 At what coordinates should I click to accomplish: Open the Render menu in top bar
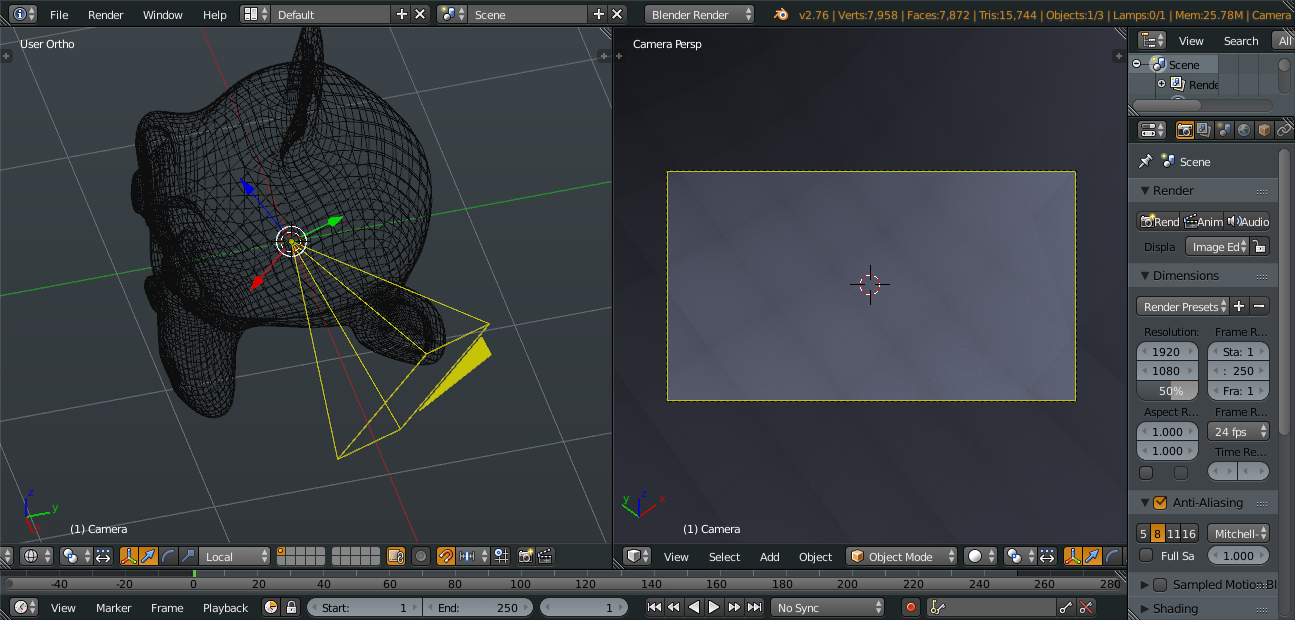(x=104, y=14)
